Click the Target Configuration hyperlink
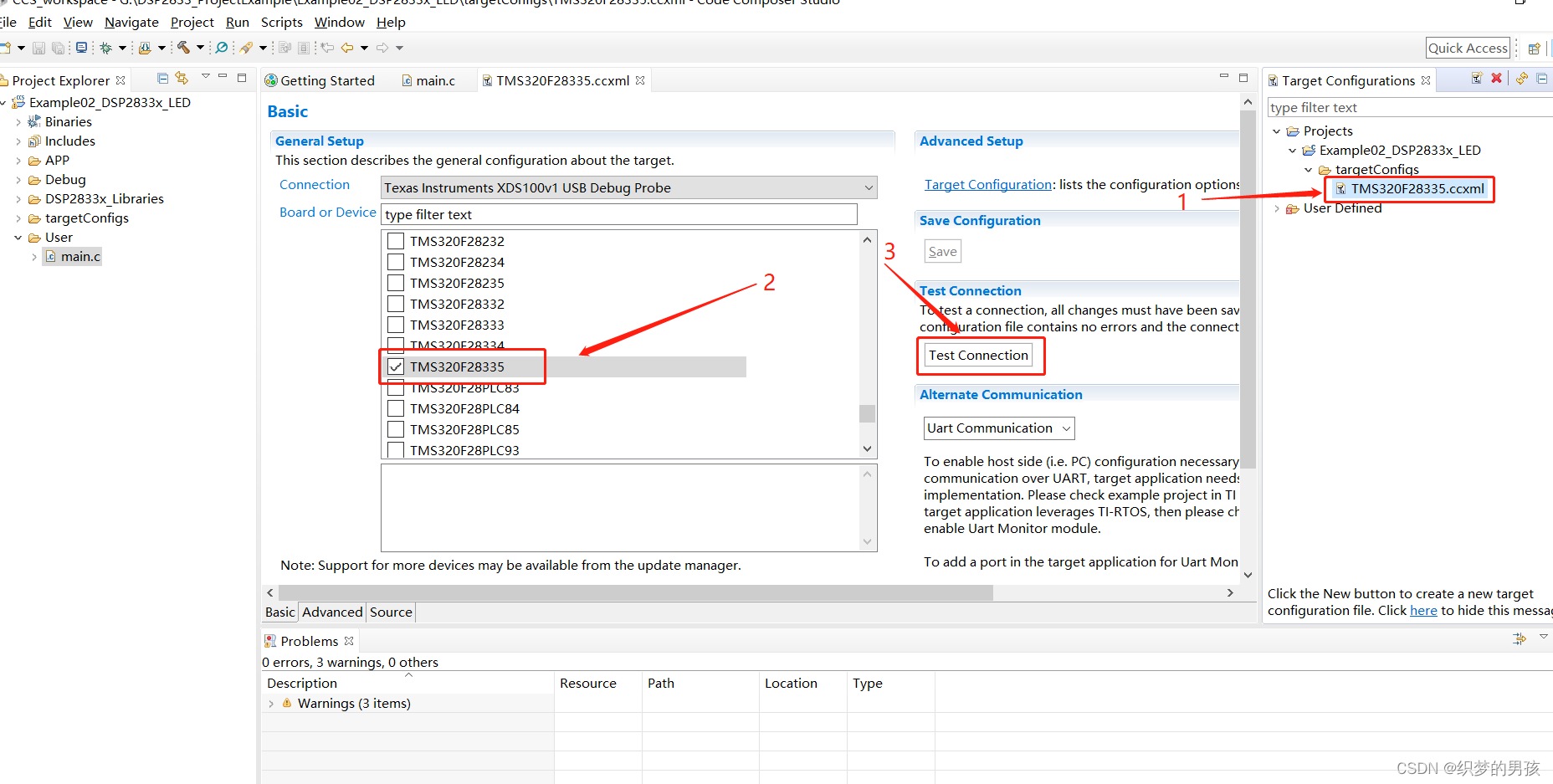1553x784 pixels. pyautogui.click(x=987, y=185)
